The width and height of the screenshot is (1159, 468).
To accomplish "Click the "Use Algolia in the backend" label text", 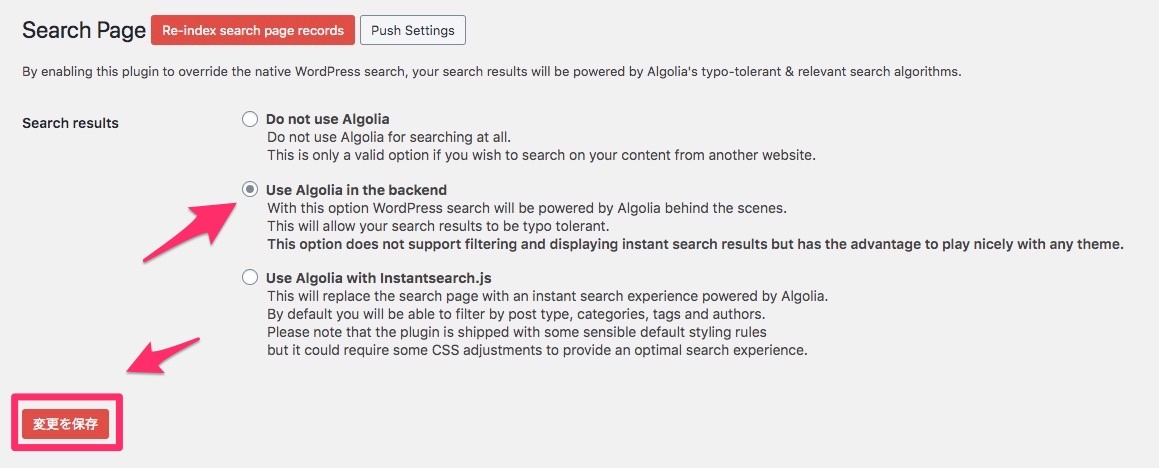I will [x=356, y=189].
